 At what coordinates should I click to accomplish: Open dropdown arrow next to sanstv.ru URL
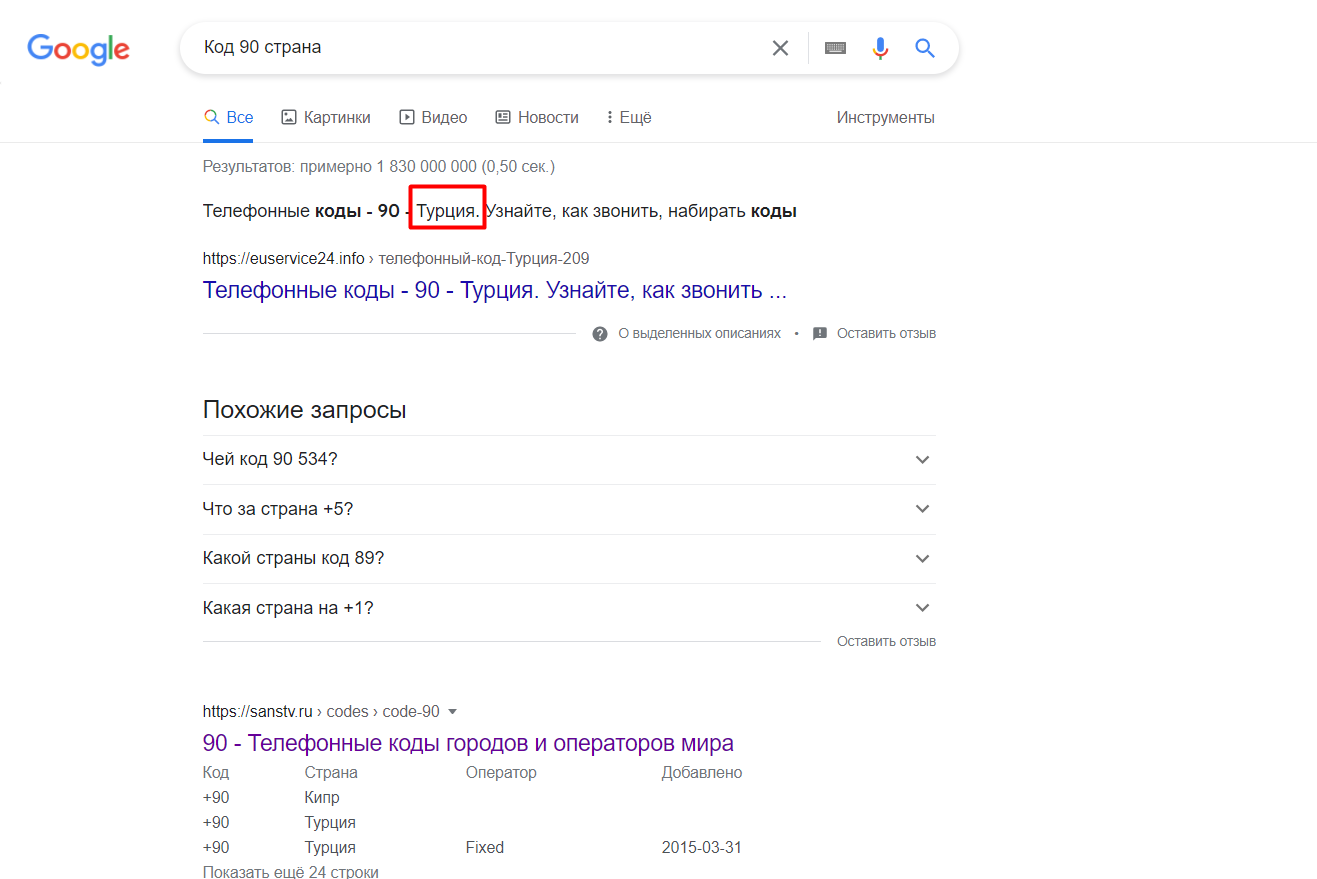(452, 712)
